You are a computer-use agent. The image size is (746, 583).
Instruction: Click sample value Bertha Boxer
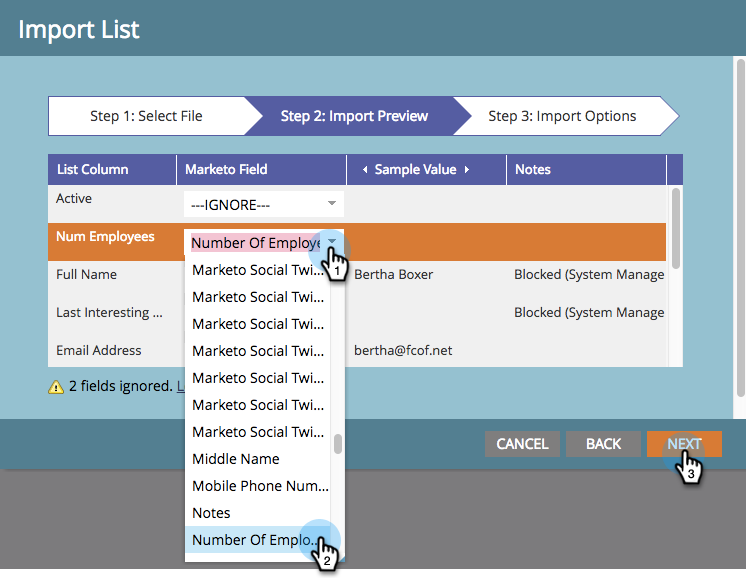(393, 275)
